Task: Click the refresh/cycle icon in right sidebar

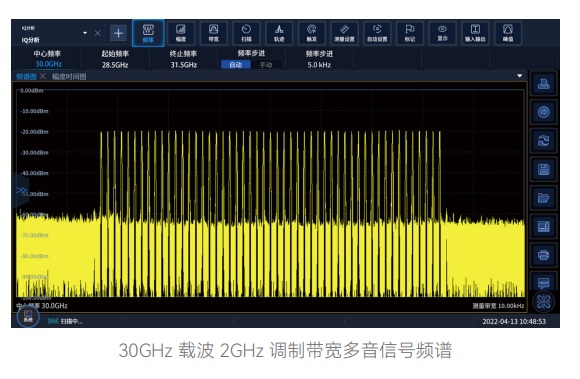Action: [543, 141]
